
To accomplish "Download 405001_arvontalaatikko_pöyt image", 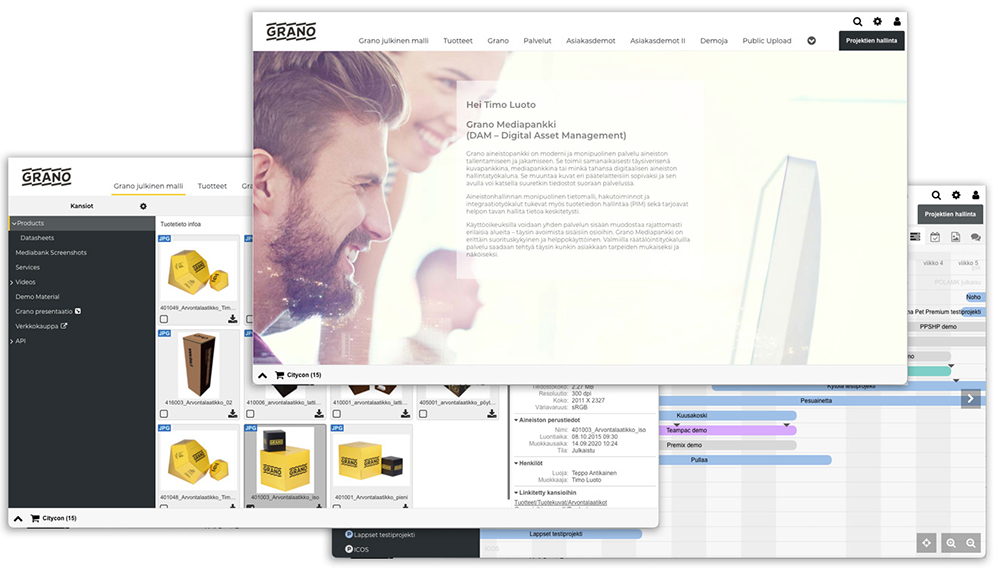I will coord(492,414).
